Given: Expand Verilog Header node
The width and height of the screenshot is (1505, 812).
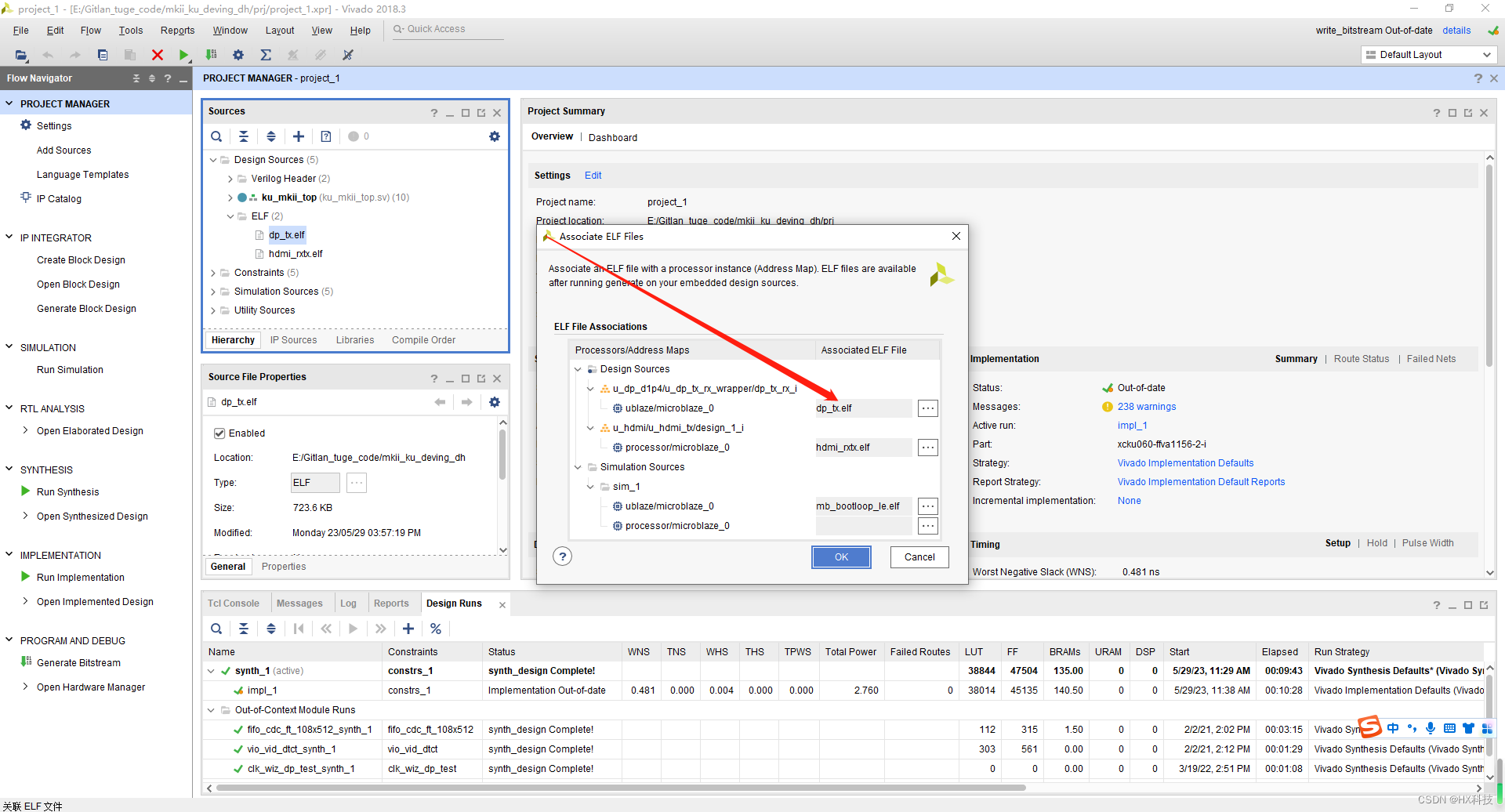Looking at the screenshot, I should (x=230, y=179).
